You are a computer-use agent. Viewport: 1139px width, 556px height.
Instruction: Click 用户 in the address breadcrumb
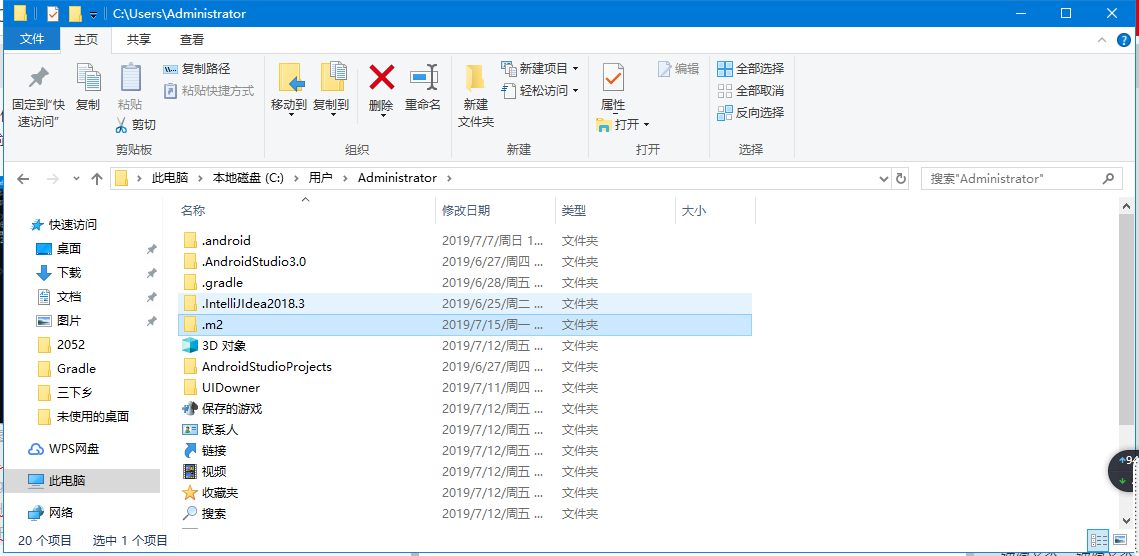pos(320,178)
